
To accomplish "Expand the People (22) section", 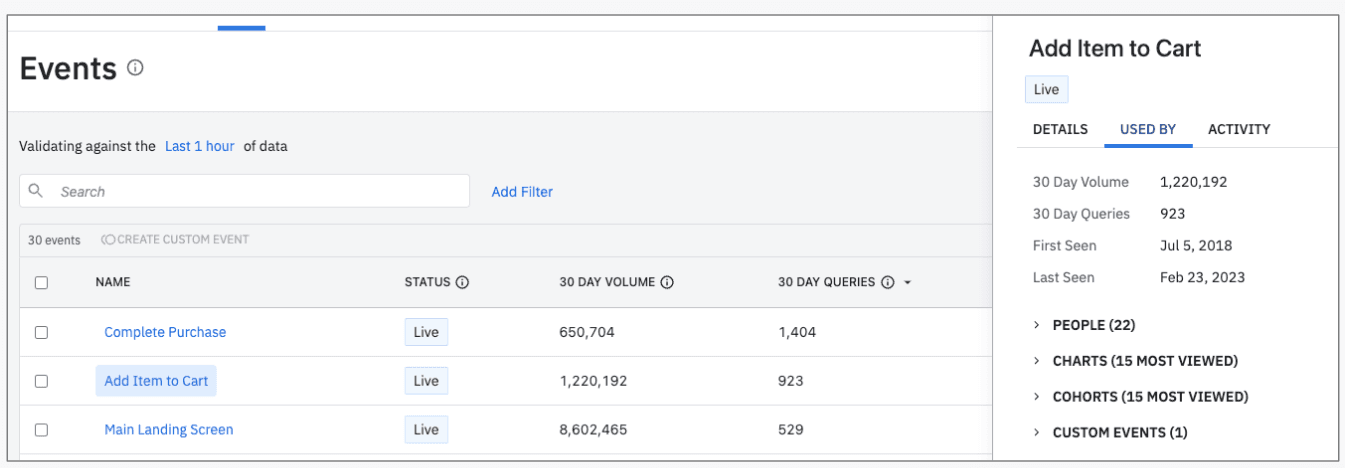I will [x=1037, y=325].
